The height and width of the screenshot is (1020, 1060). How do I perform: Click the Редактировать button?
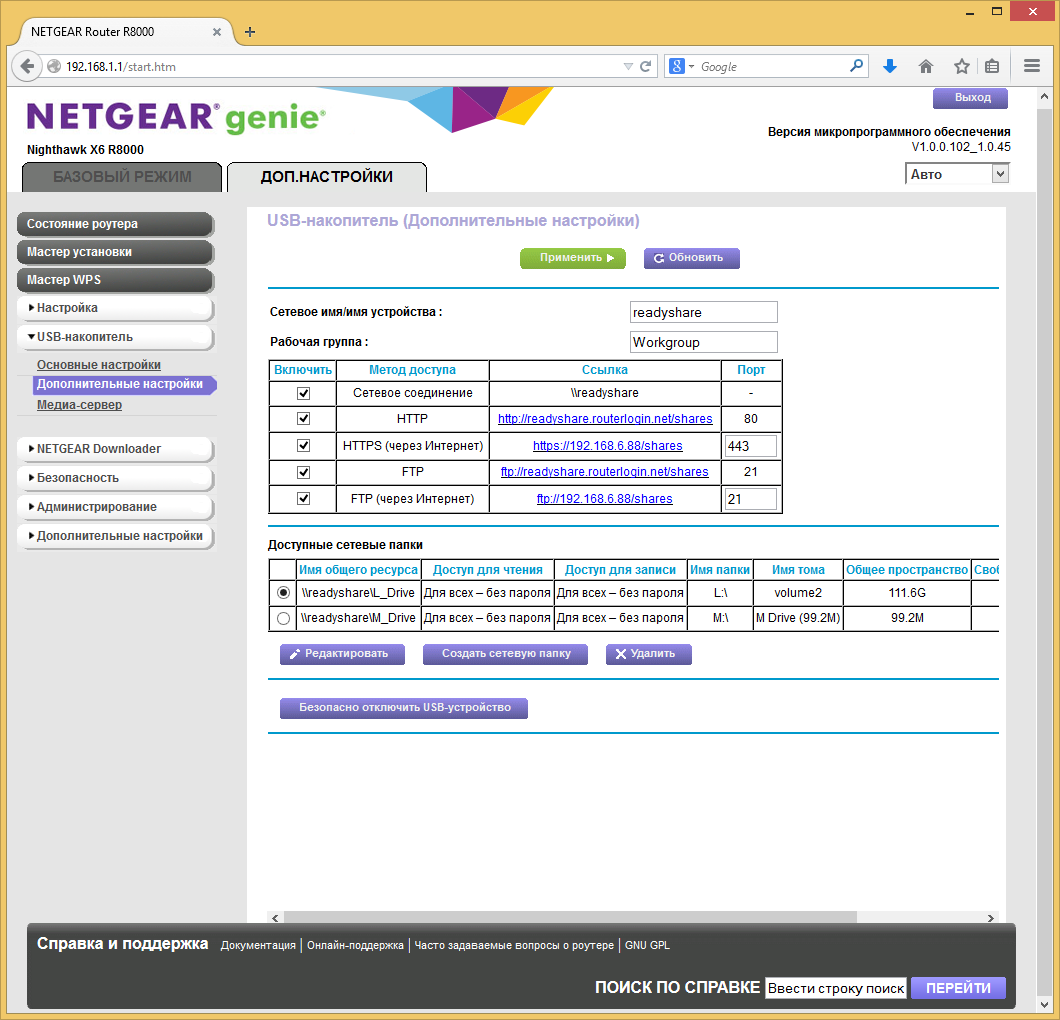(342, 654)
